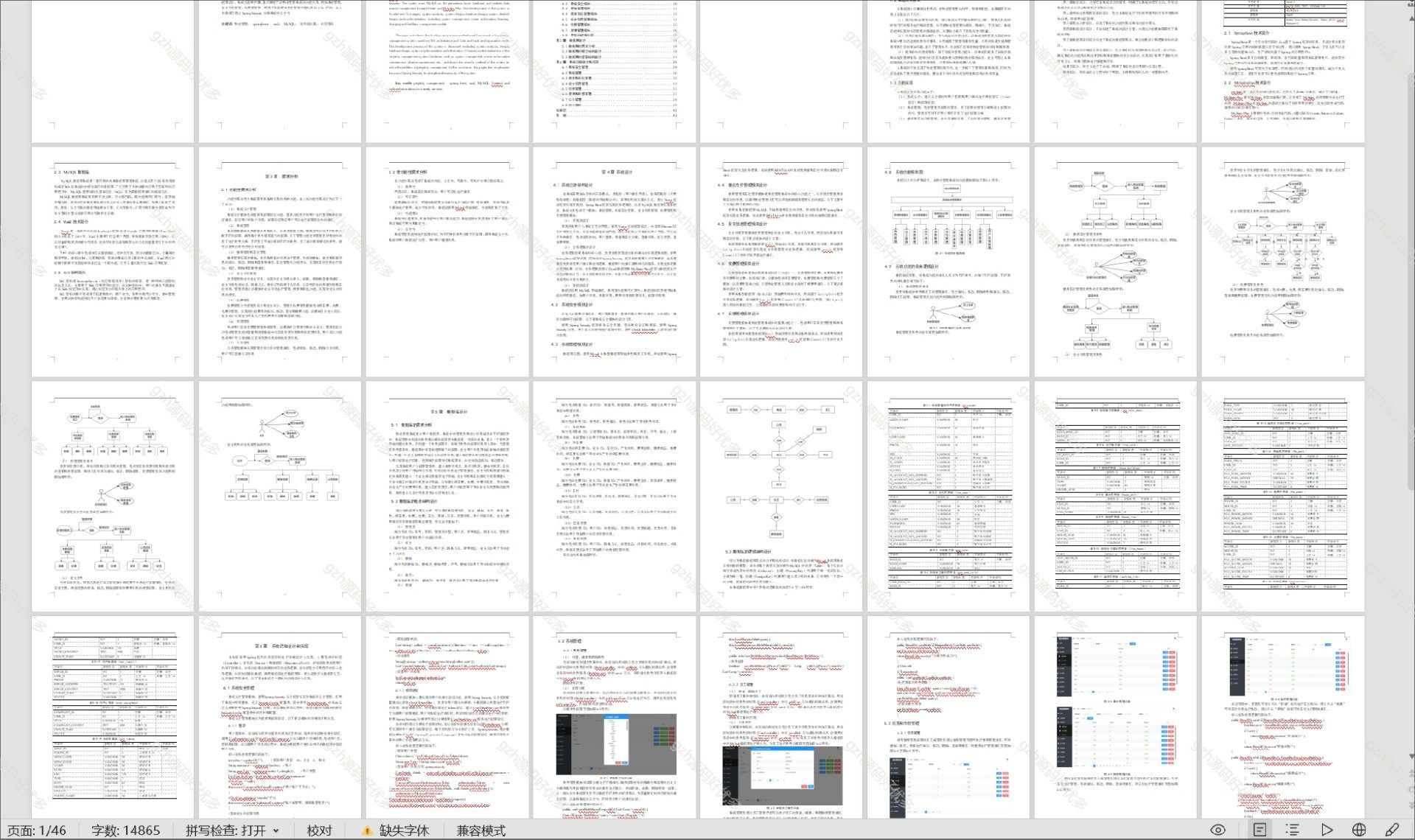Image resolution: width=1415 pixels, height=840 pixels.
Task: Switch to page layout view icon
Action: point(1260,830)
